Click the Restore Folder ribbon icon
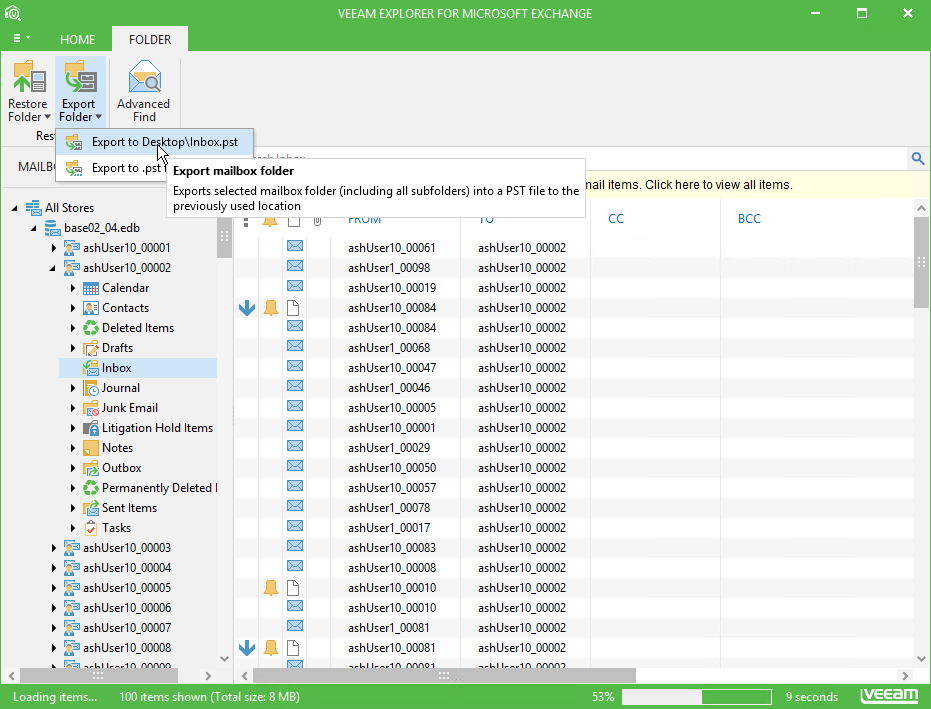The height and width of the screenshot is (709, 931). (28, 77)
